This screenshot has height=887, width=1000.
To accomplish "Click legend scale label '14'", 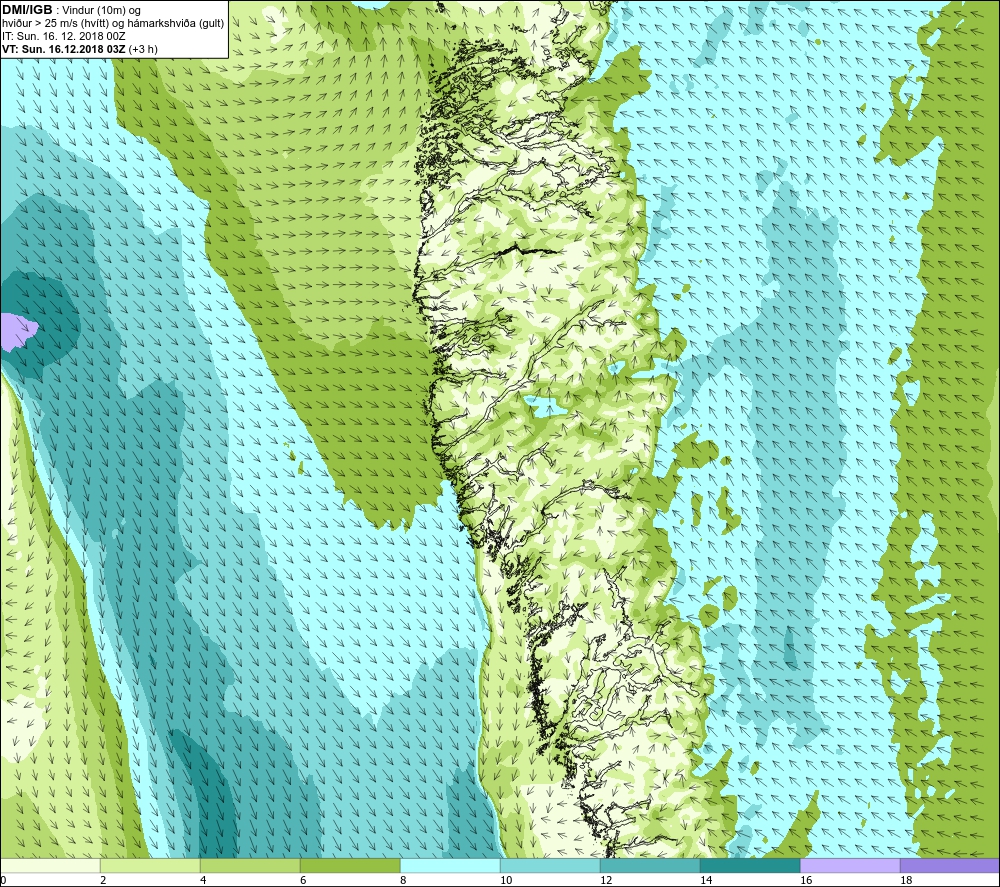I will tap(706, 880).
